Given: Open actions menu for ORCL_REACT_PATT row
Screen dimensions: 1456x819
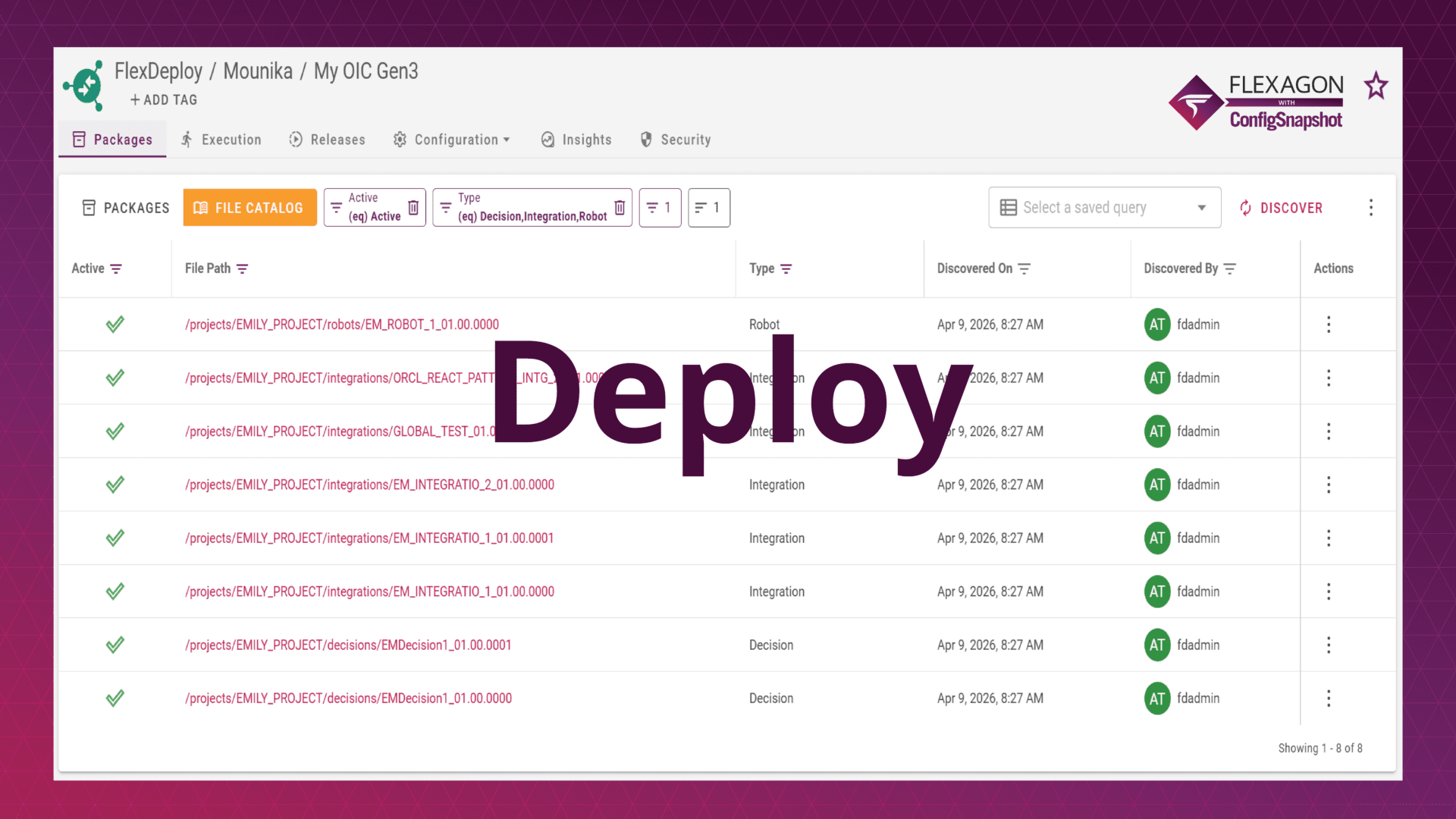Looking at the screenshot, I should (1329, 378).
